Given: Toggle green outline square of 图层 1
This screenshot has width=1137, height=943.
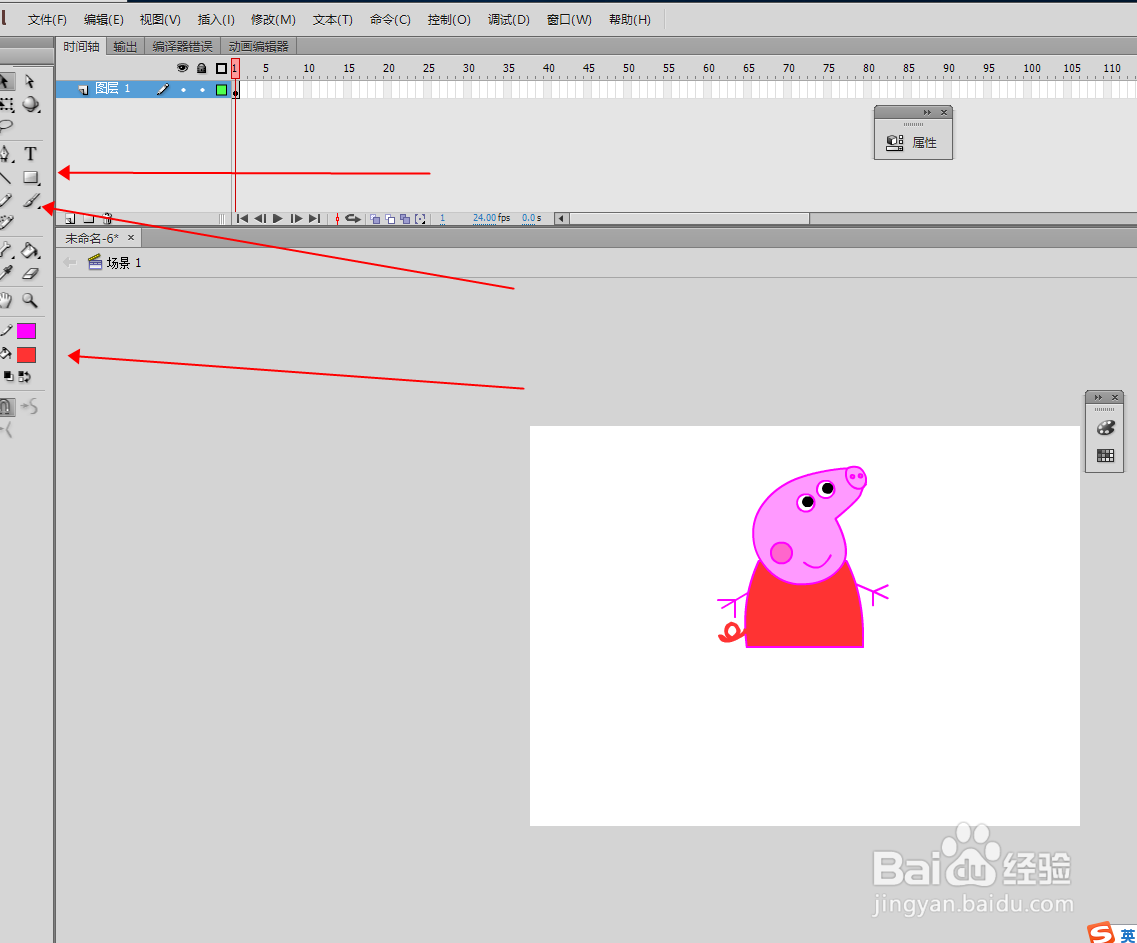Looking at the screenshot, I should point(222,90).
